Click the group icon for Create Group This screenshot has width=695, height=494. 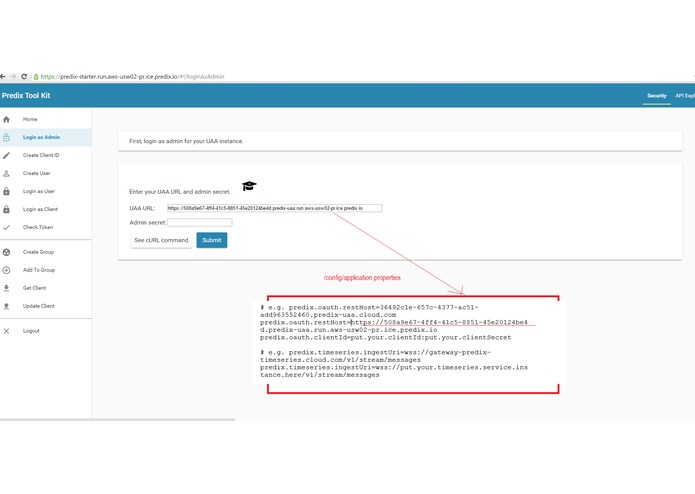[x=6, y=252]
